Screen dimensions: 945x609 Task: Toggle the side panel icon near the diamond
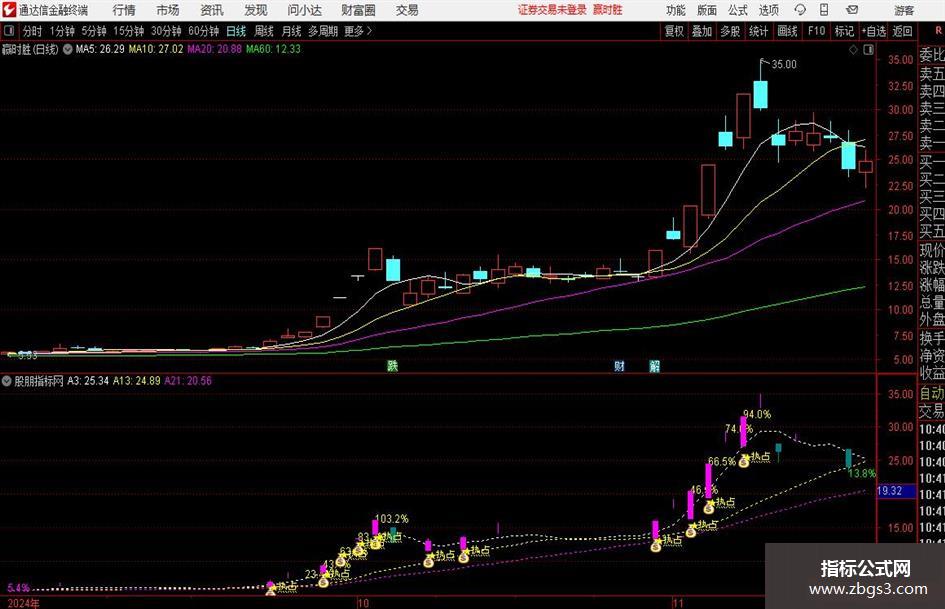(x=868, y=50)
